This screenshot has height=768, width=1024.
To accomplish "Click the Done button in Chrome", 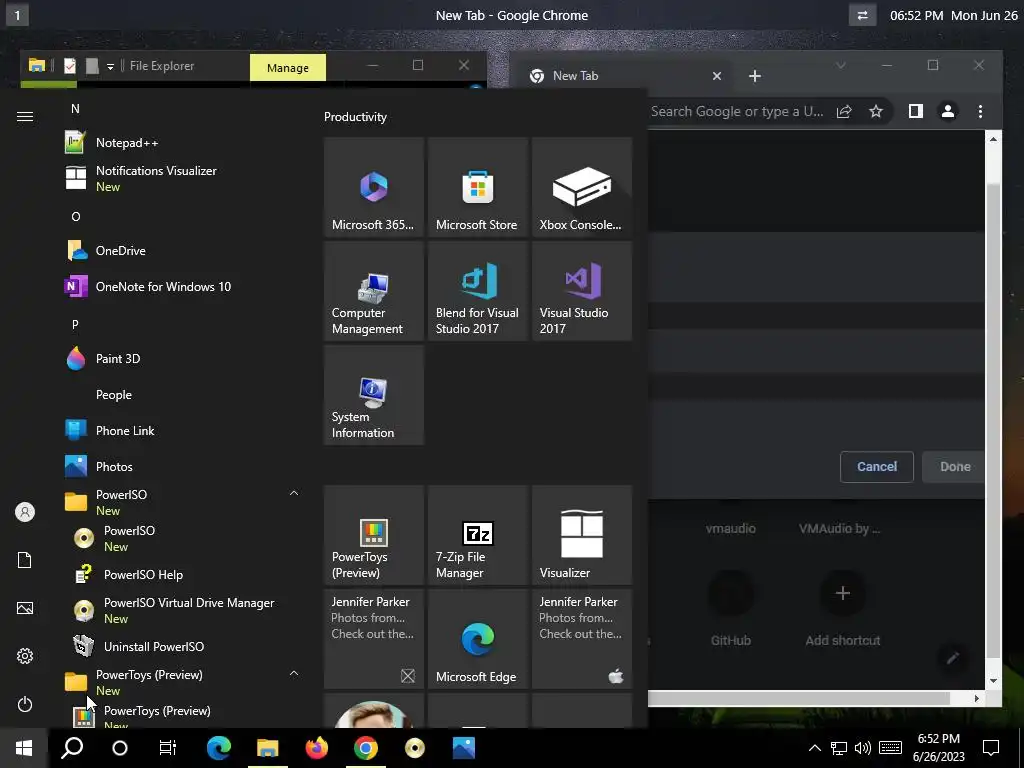I will 955,466.
